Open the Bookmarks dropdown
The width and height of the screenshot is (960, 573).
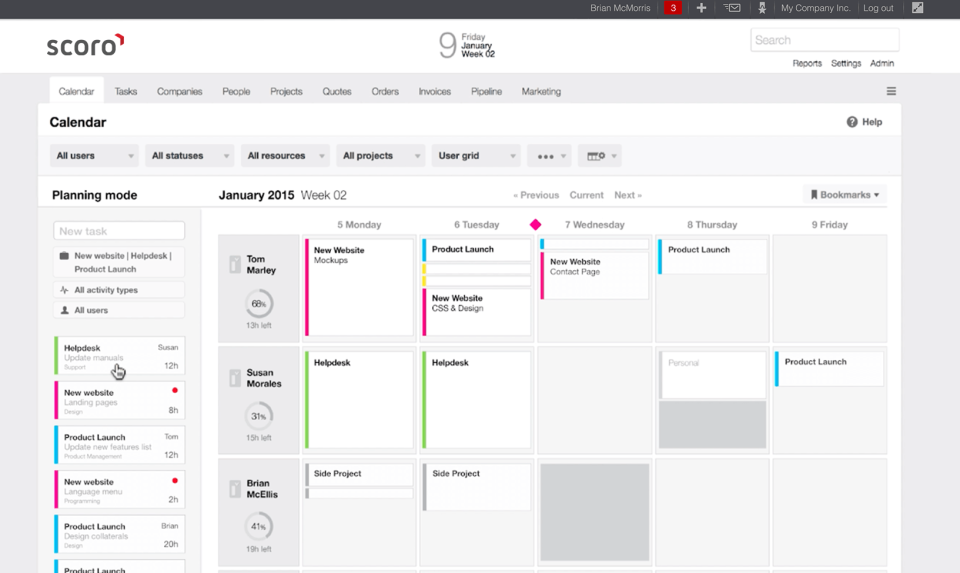pos(844,195)
